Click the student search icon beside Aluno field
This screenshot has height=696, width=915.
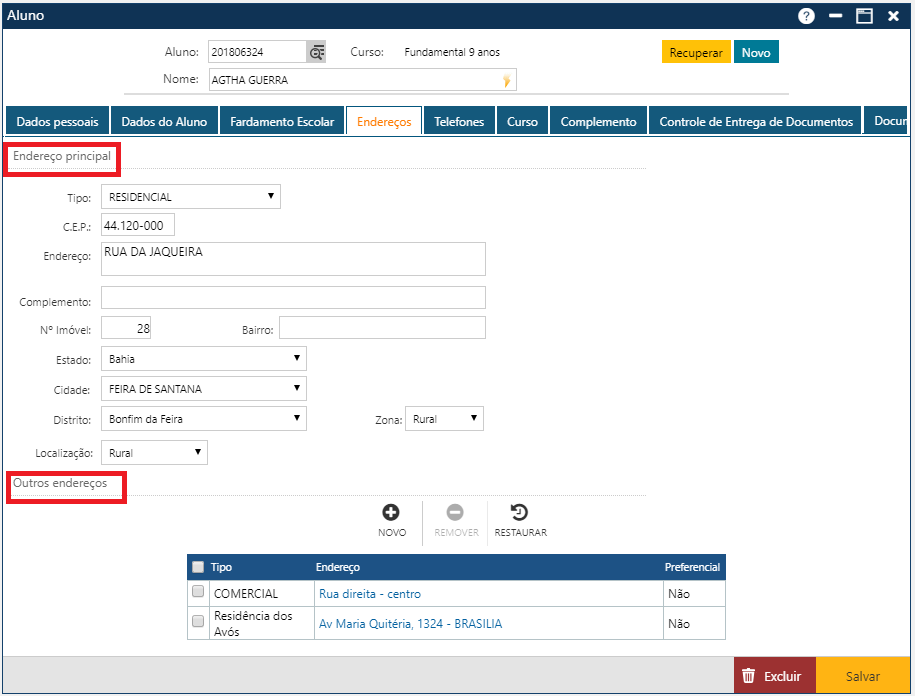pos(316,52)
